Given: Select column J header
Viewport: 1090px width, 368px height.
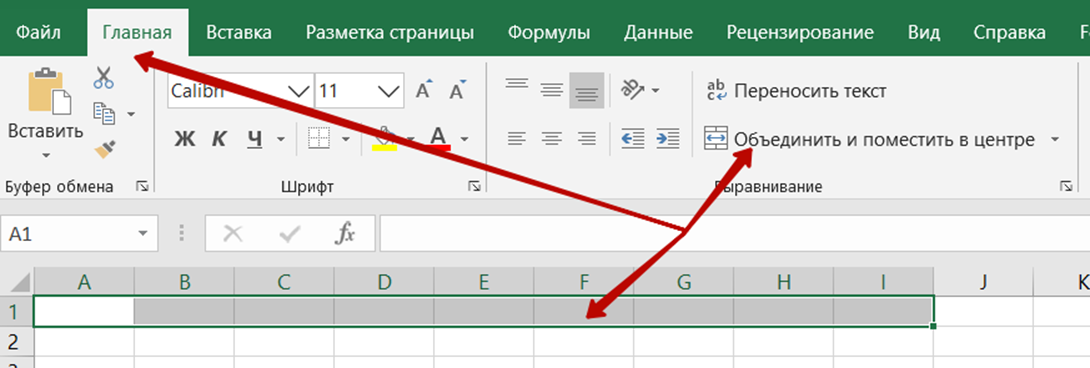Looking at the screenshot, I should point(983,282).
